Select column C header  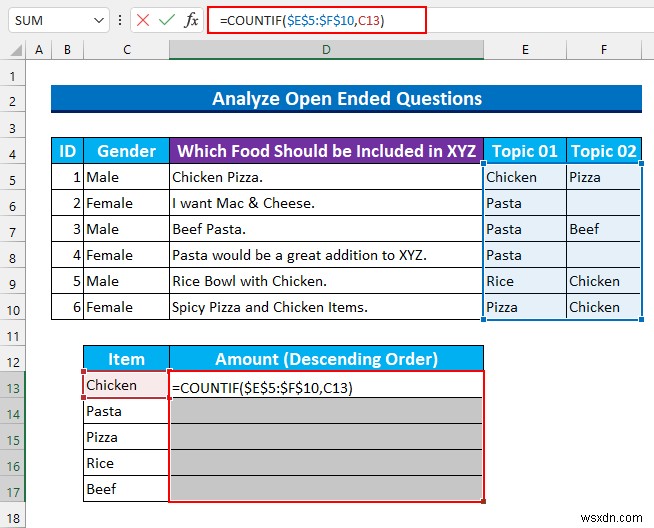click(127, 50)
